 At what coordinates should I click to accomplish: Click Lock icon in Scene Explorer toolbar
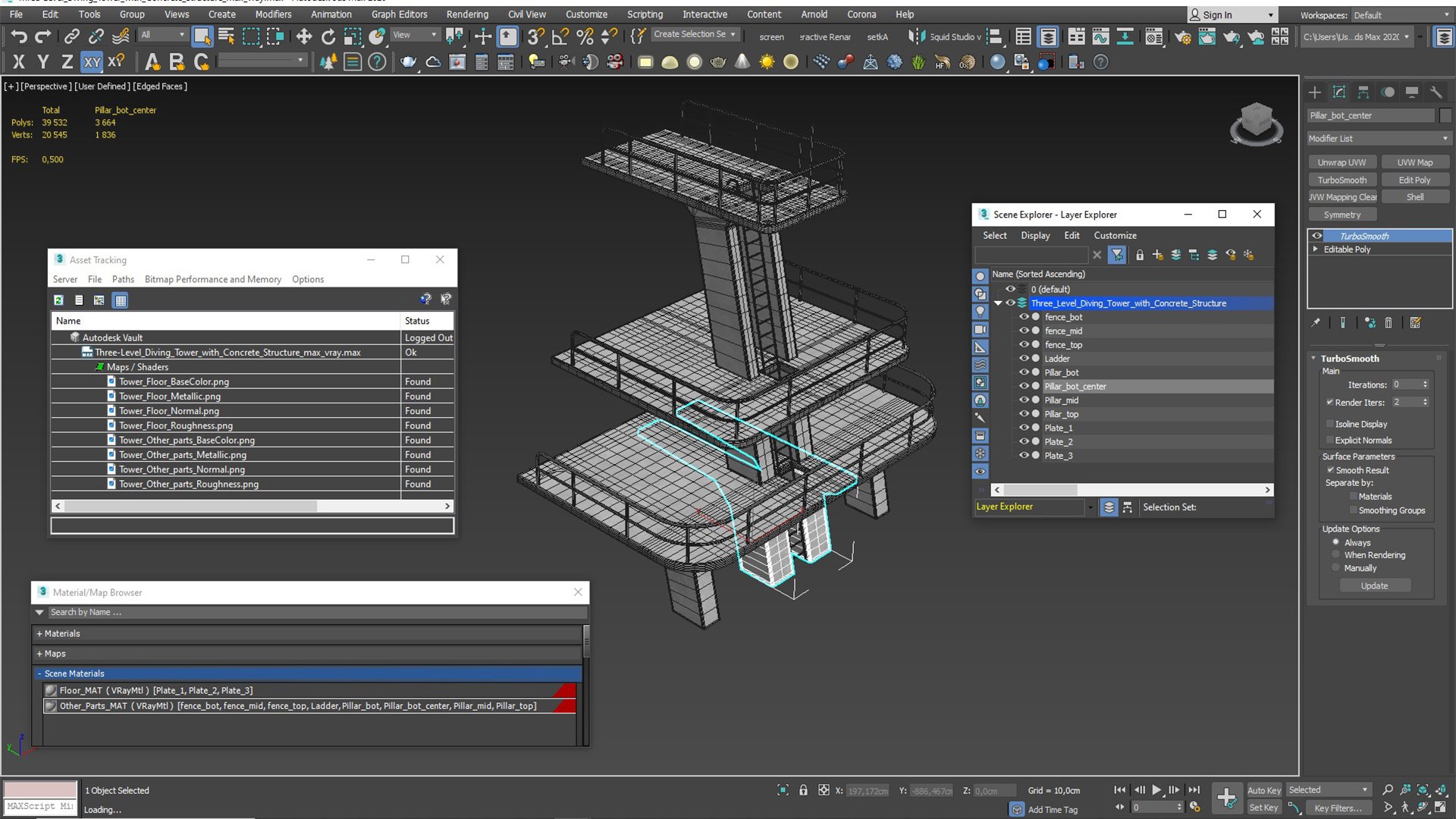(x=1139, y=255)
